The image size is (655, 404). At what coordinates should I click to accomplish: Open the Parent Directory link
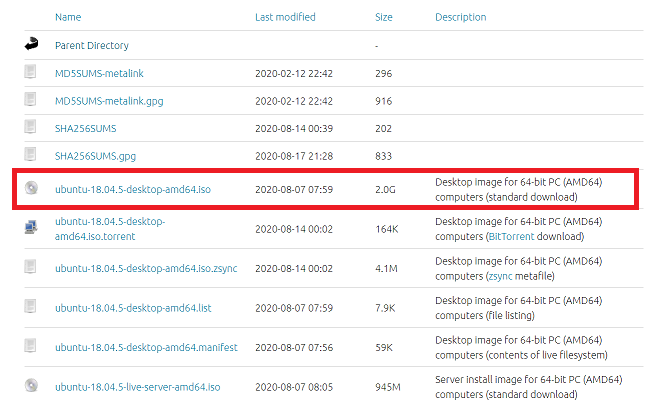(x=92, y=46)
